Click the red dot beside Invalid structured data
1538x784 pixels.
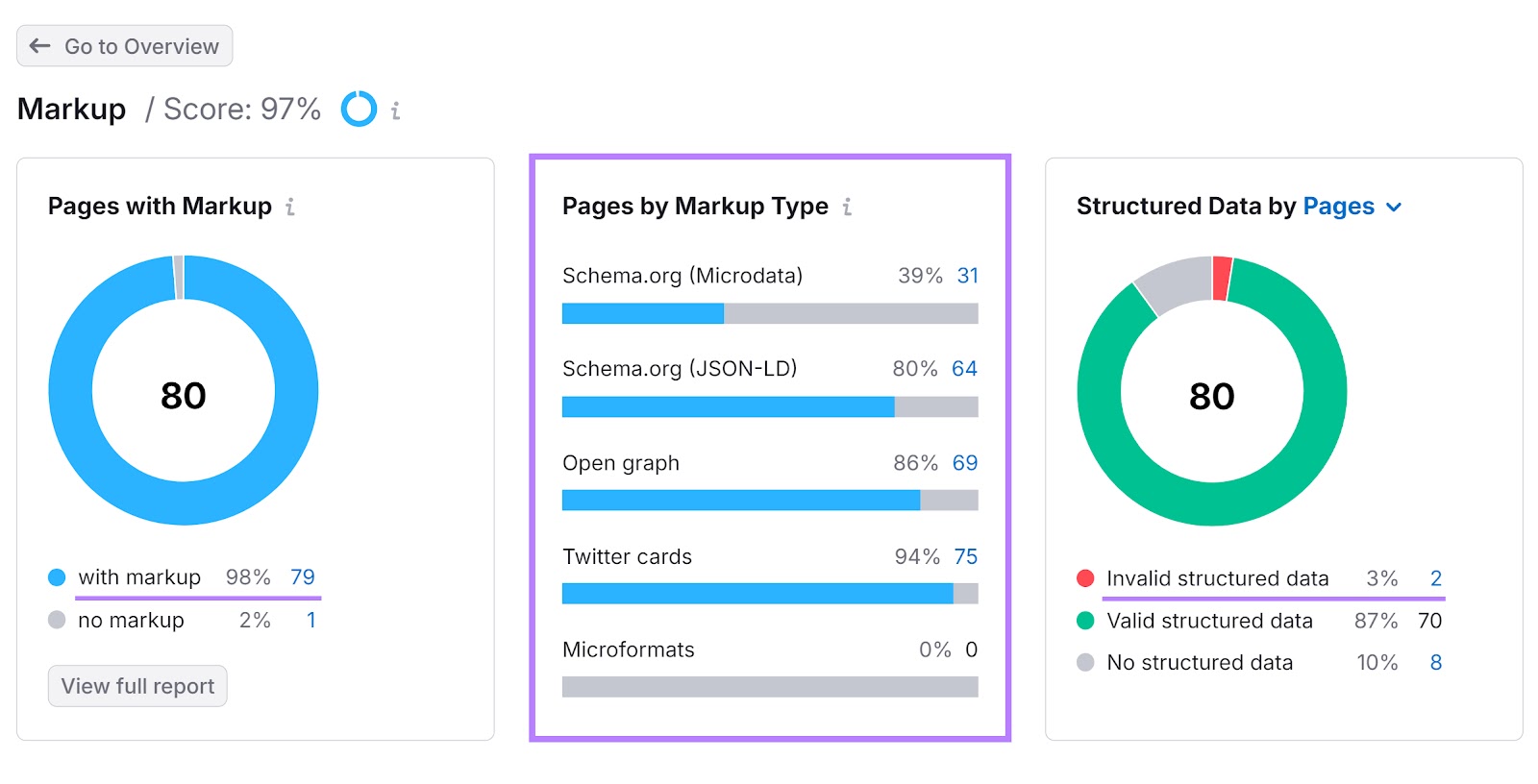click(x=1085, y=578)
